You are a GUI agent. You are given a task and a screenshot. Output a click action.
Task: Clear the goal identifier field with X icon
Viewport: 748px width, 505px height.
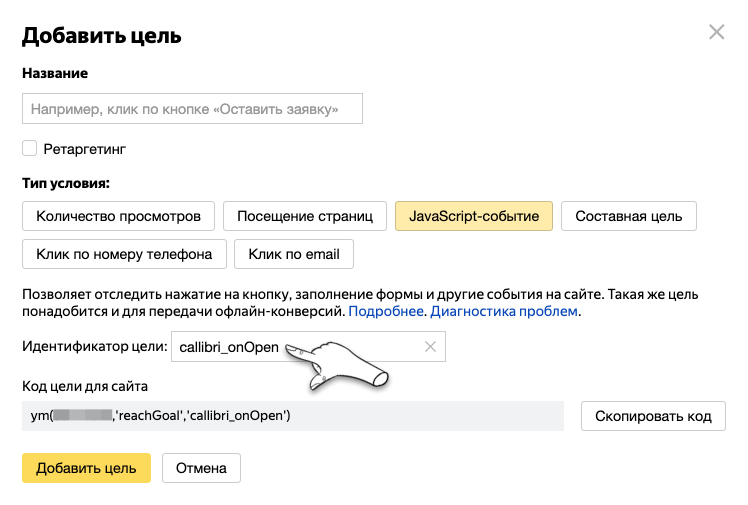pyautogui.click(x=430, y=347)
